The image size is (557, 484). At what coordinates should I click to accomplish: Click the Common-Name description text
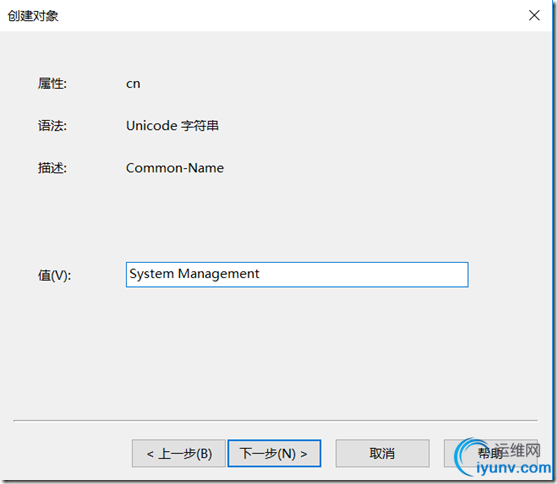point(175,168)
